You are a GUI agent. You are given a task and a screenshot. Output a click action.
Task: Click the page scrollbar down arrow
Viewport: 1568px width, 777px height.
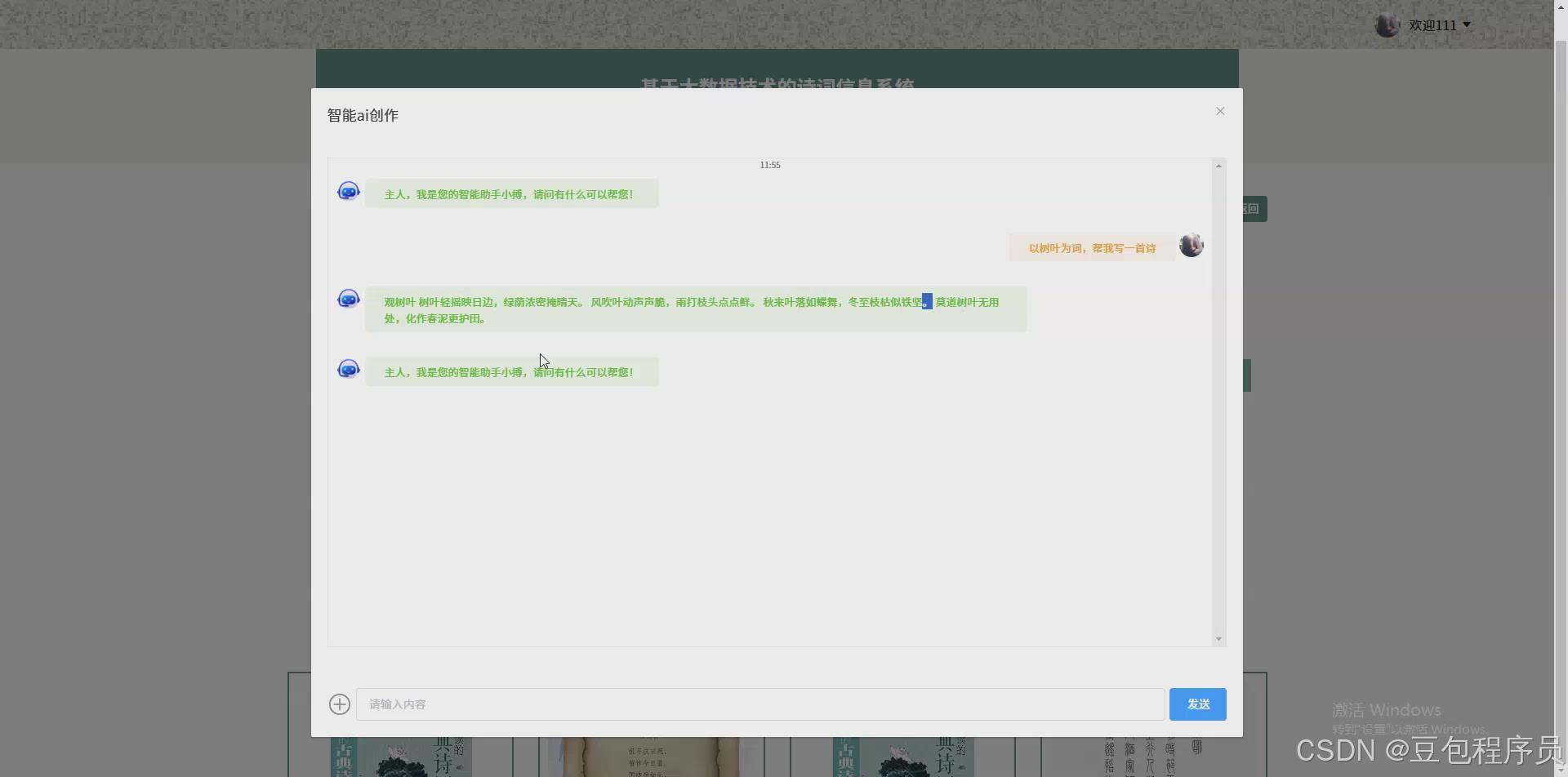pyautogui.click(x=1561, y=769)
